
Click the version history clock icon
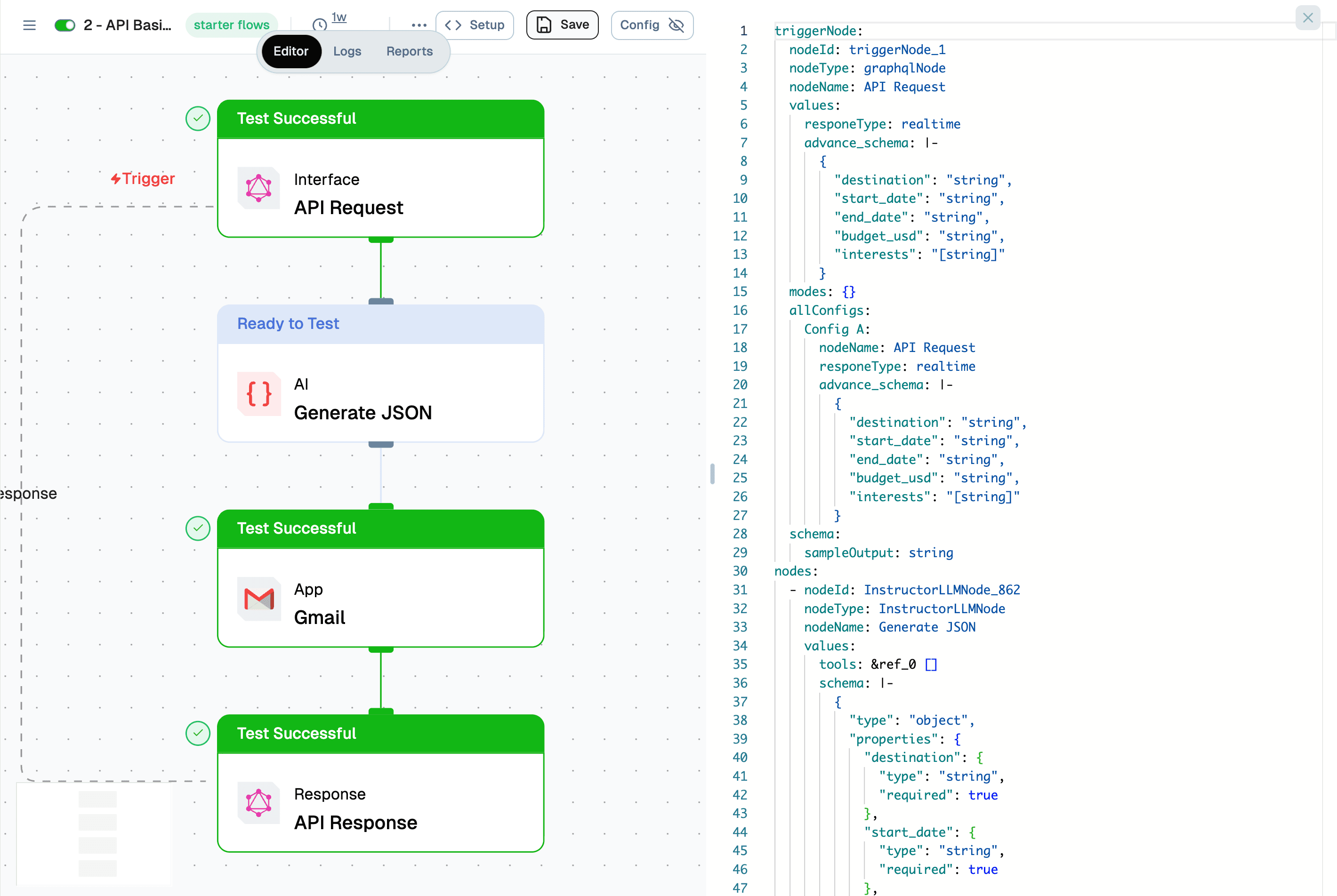tap(320, 24)
